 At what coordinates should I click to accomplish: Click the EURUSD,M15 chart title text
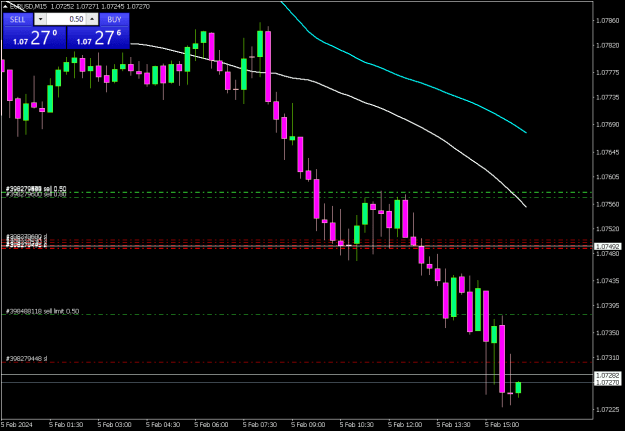27,6
